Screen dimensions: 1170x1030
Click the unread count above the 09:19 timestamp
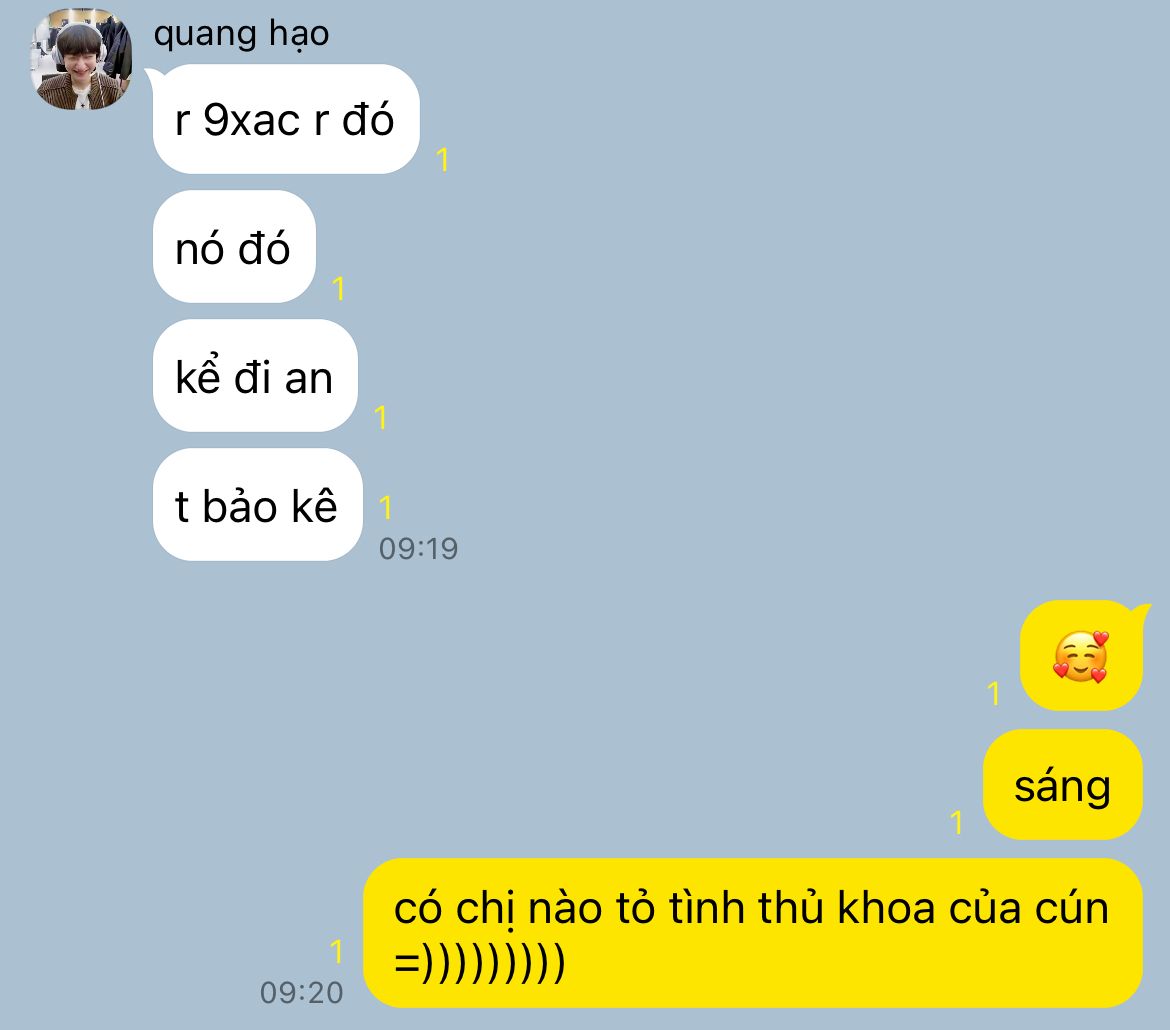click(386, 508)
